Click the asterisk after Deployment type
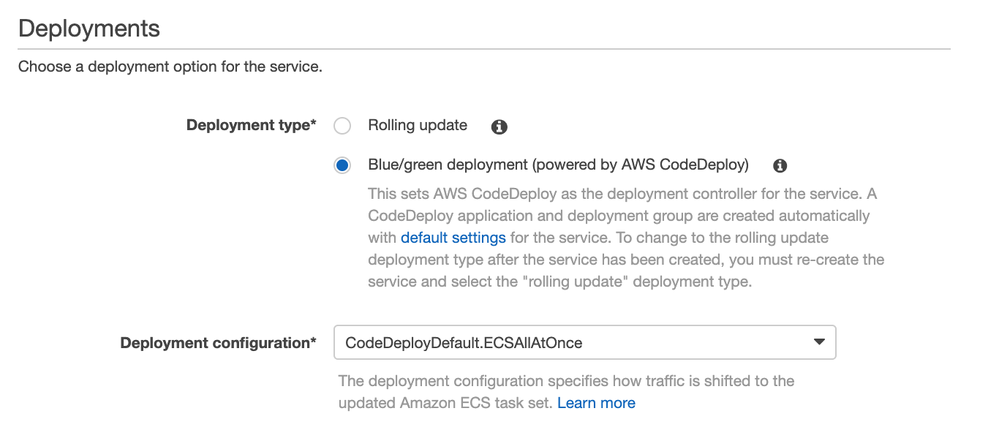 (313, 124)
